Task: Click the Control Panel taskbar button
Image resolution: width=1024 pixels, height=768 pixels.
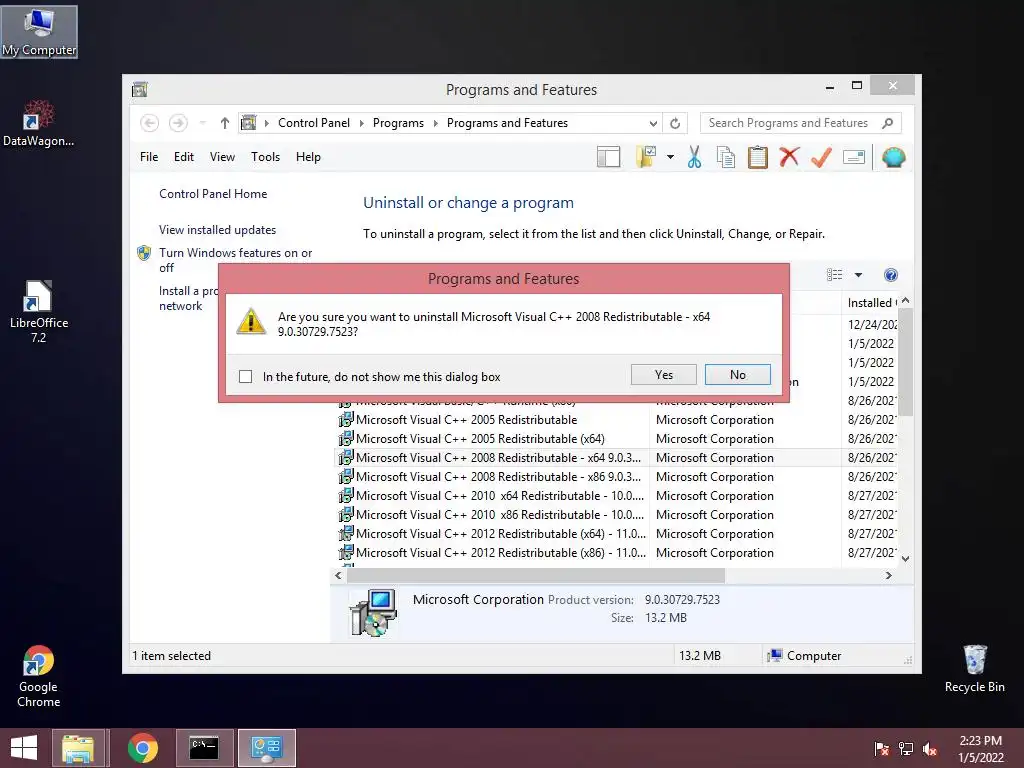Action: pos(266,748)
